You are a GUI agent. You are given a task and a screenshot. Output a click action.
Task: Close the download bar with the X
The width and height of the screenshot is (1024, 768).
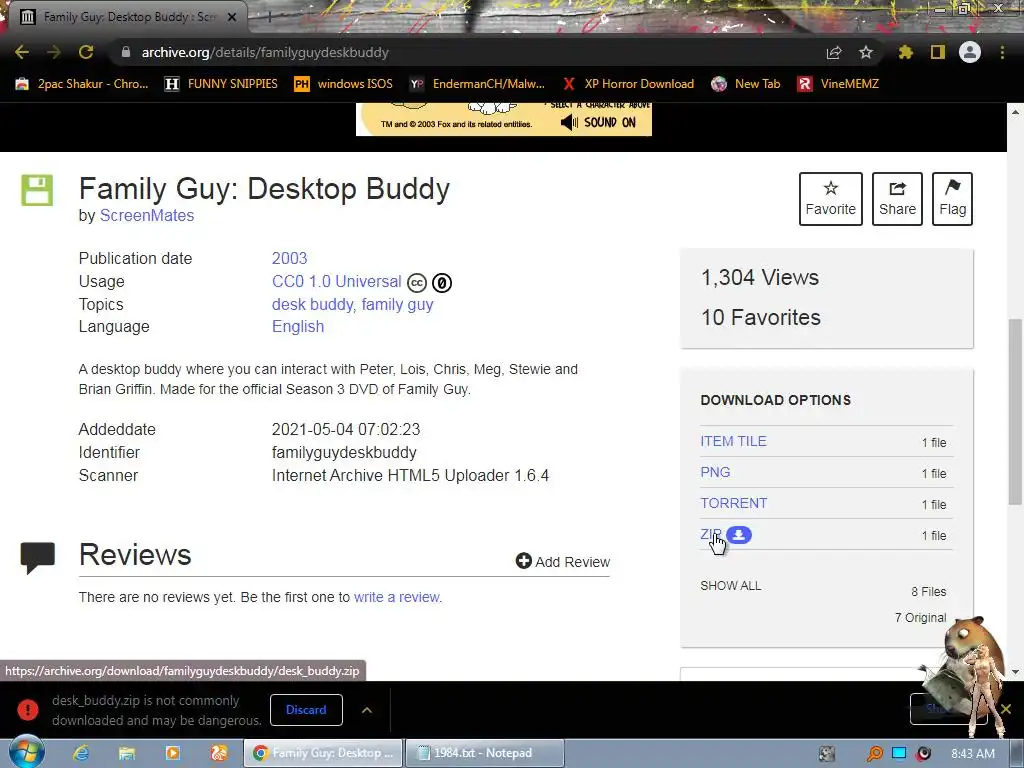(x=1006, y=709)
